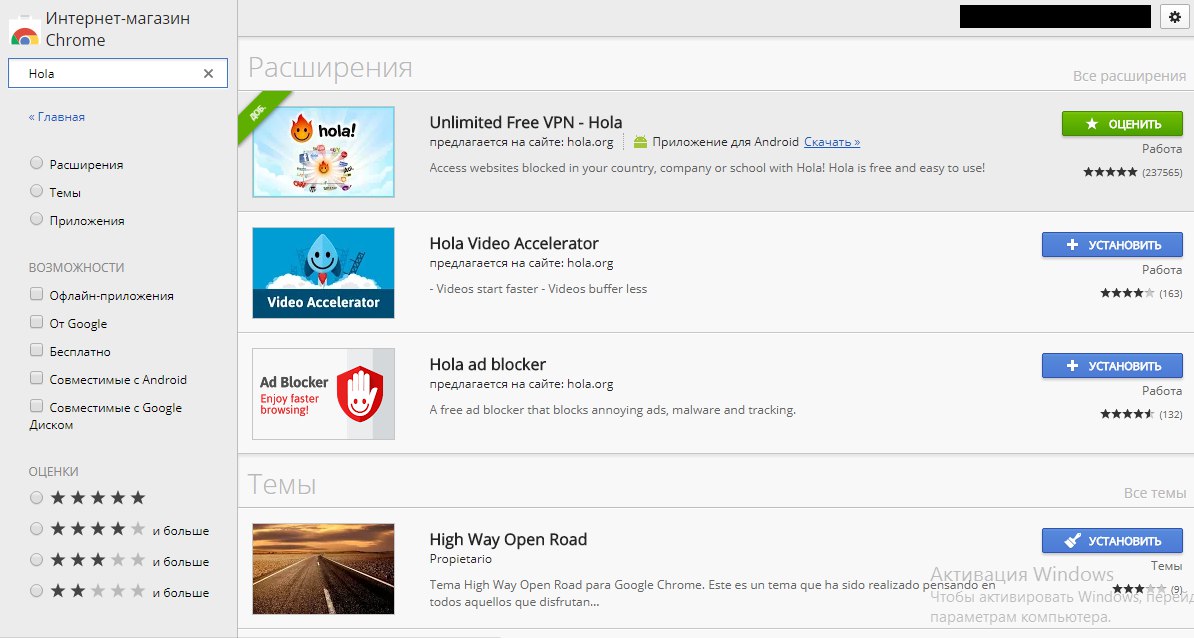Click free ad blocker description text
The image size is (1194, 638).
point(612,410)
